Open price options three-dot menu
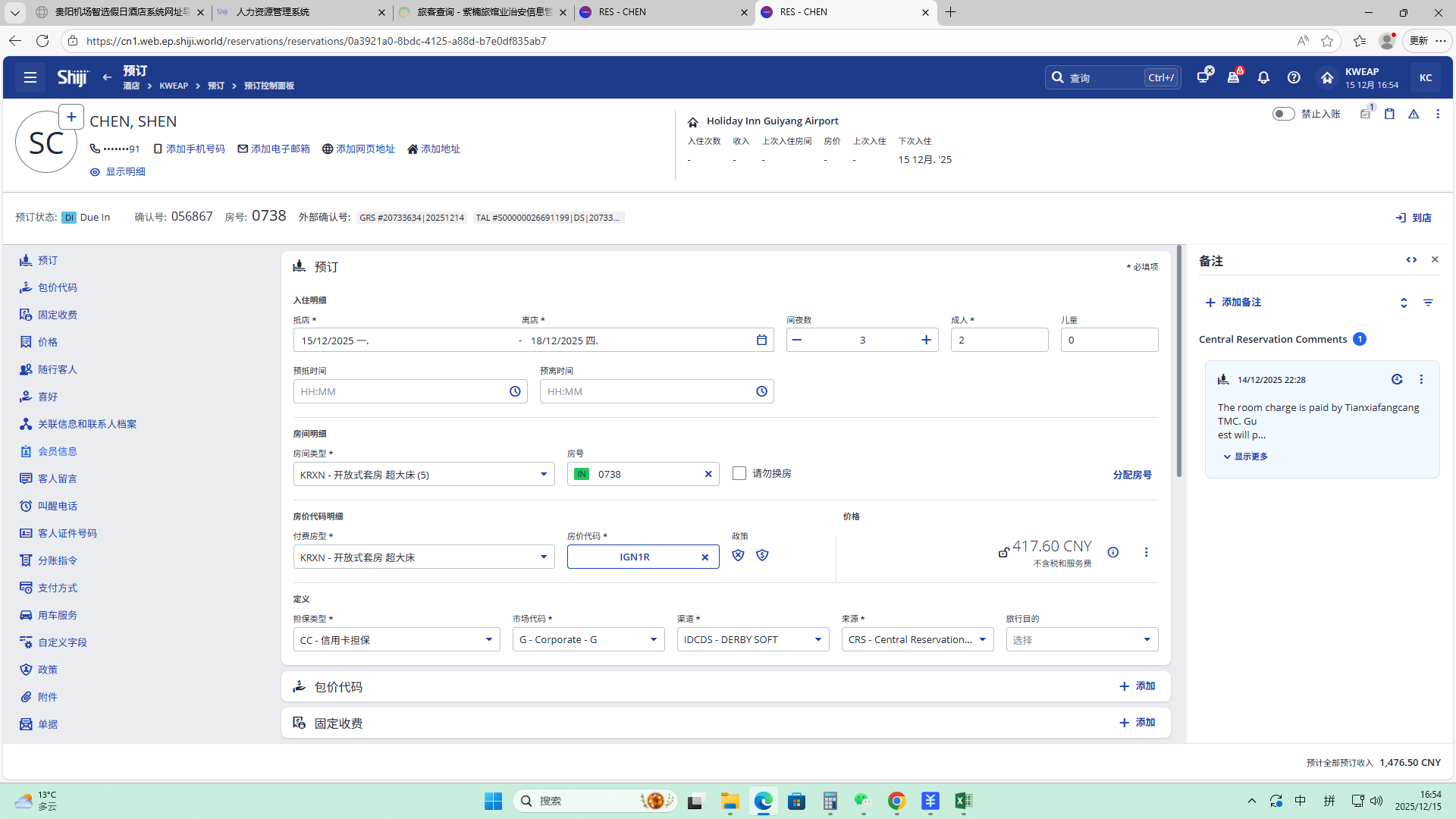 (x=1146, y=552)
